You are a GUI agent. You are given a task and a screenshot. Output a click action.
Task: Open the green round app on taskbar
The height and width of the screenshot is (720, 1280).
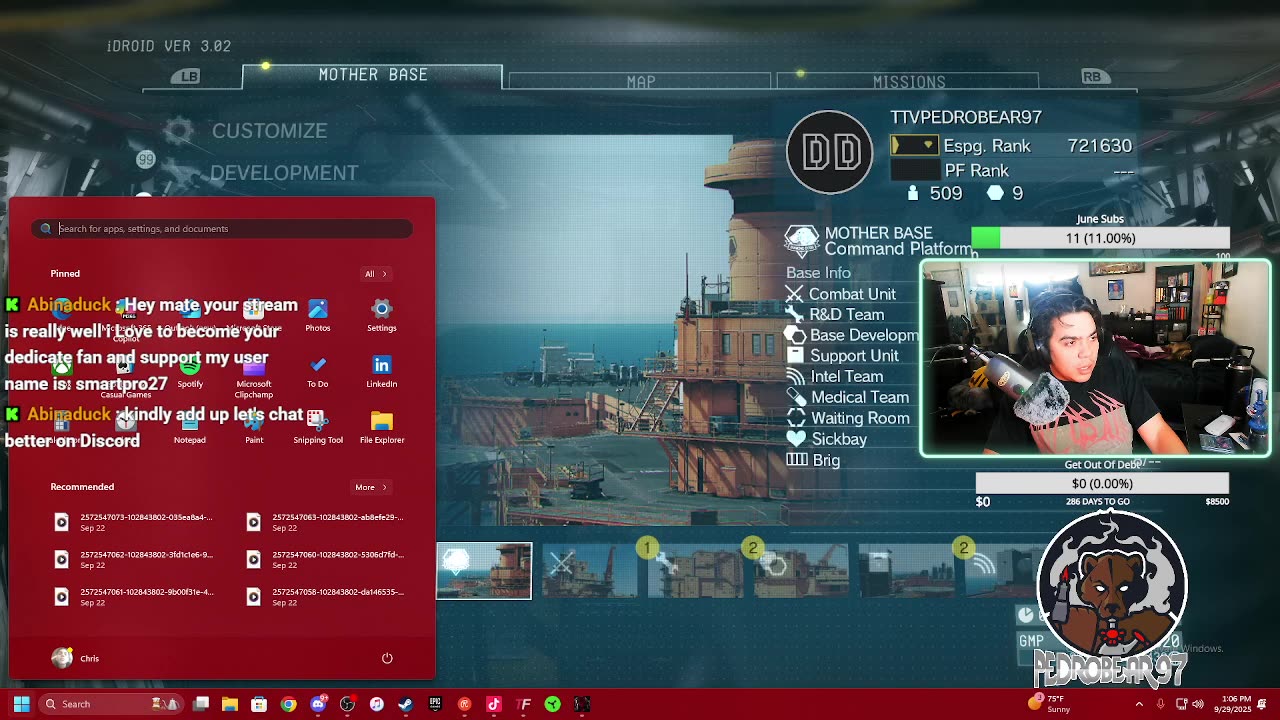pos(552,704)
